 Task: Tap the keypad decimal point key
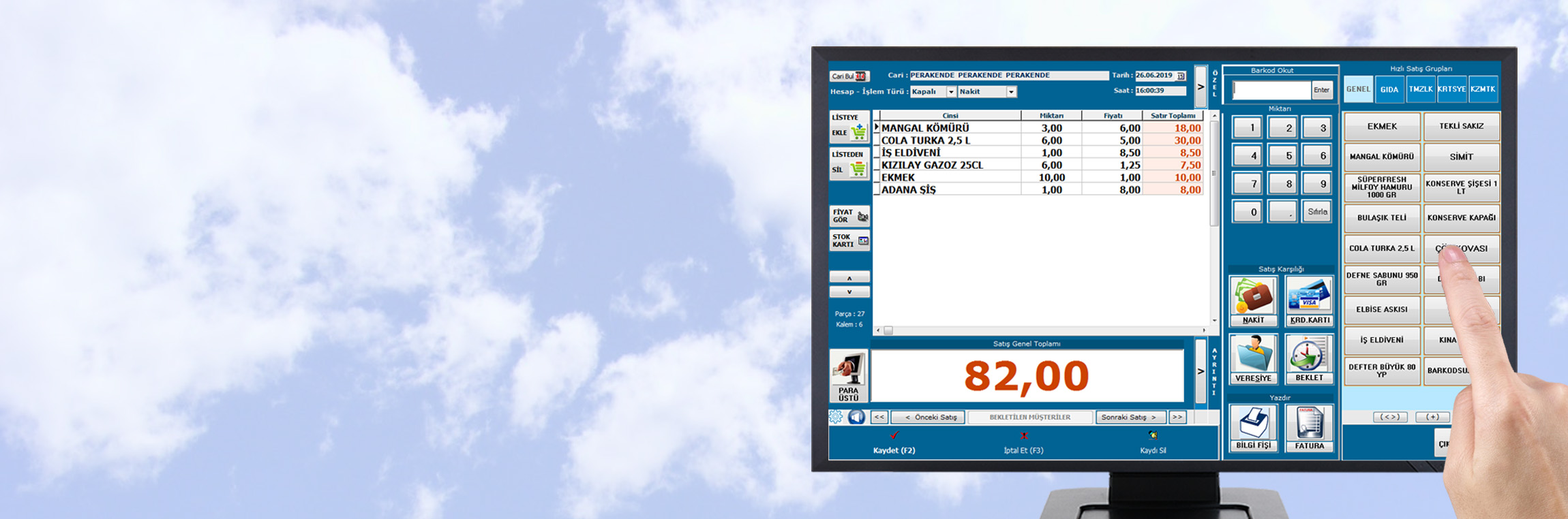(1282, 212)
